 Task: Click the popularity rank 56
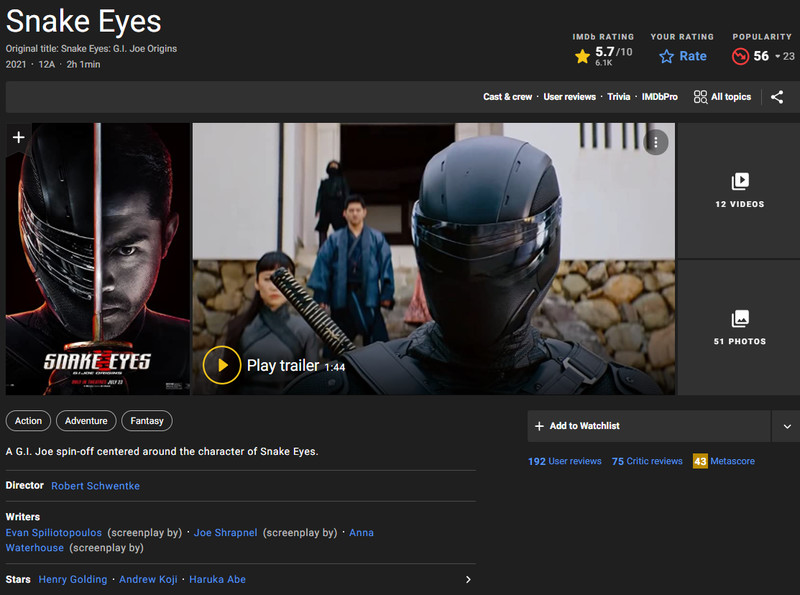point(761,56)
